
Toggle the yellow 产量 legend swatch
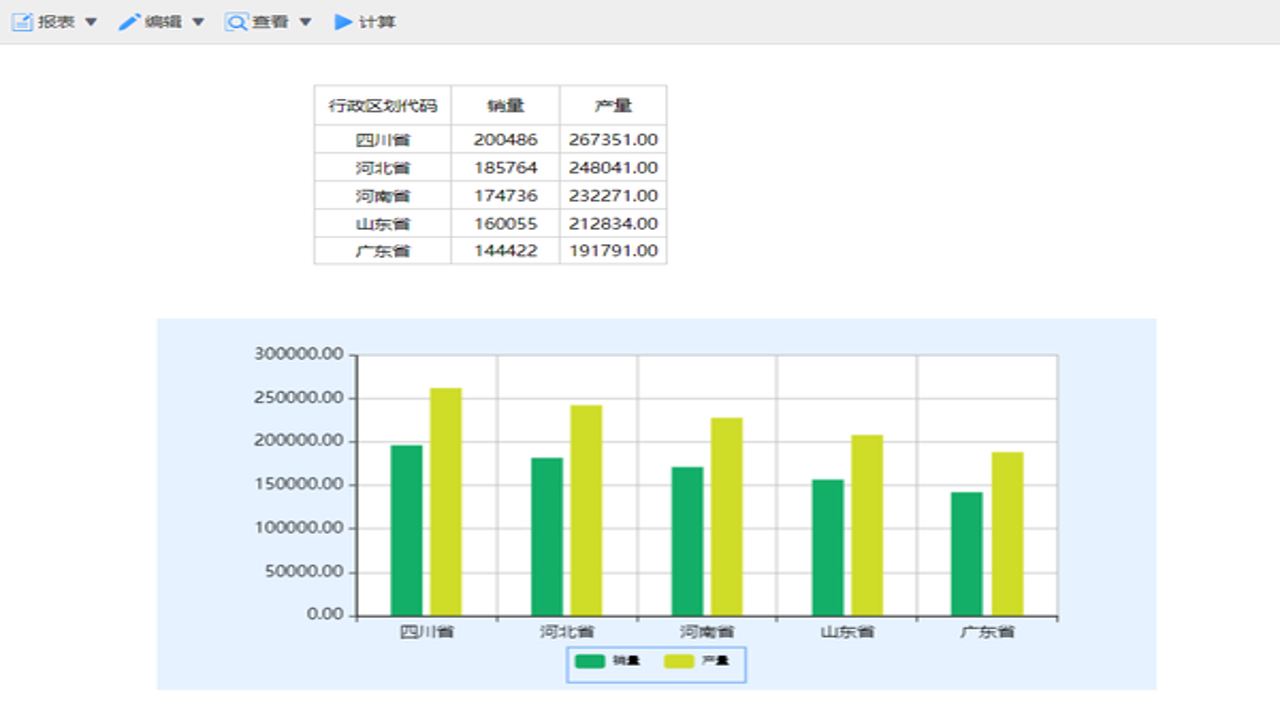coord(679,661)
